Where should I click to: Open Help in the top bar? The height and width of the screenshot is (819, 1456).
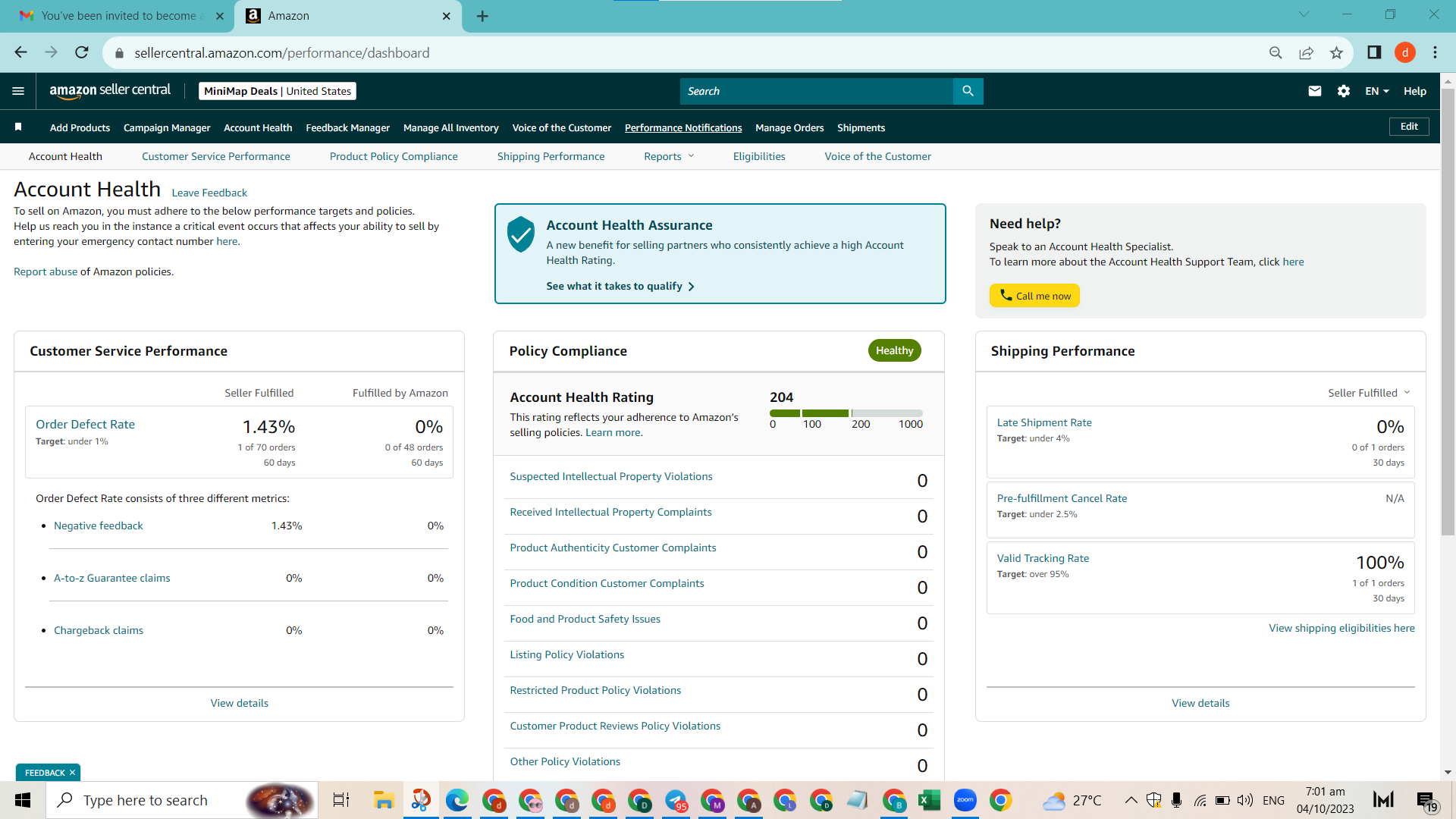pyautogui.click(x=1414, y=91)
